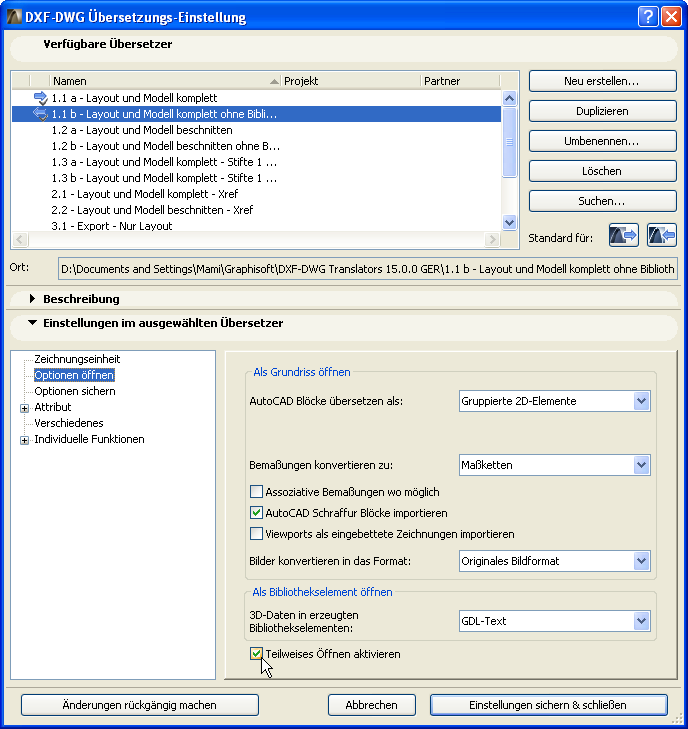688x729 pixels.
Task: Click horizontal scroll left arrow in list
Action: click(x=20, y=239)
